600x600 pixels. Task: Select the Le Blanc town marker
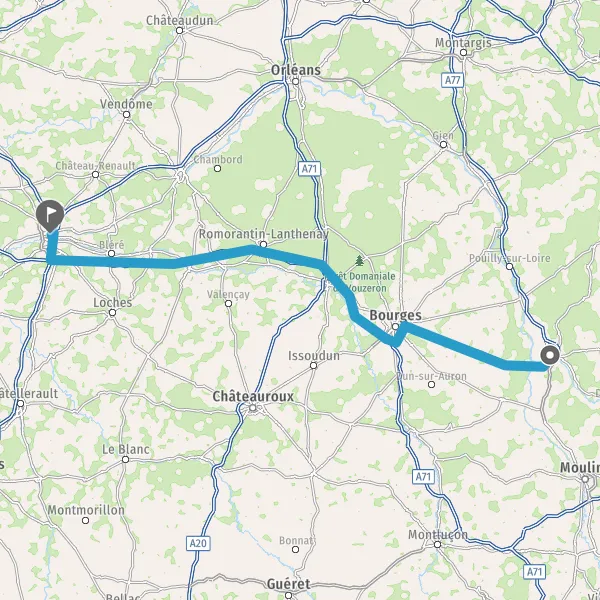(x=126, y=459)
